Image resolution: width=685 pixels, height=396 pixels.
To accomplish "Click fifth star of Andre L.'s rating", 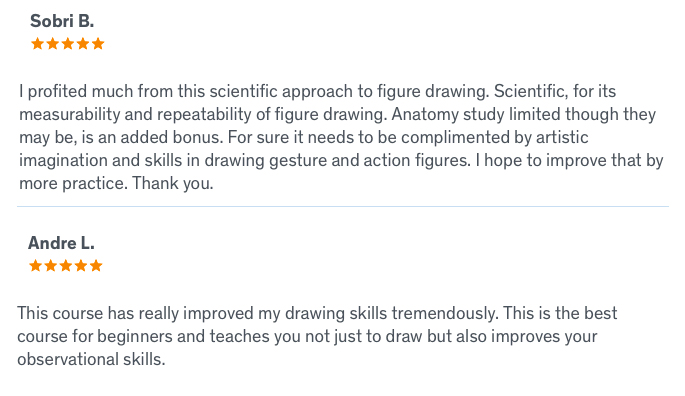I will (96, 266).
